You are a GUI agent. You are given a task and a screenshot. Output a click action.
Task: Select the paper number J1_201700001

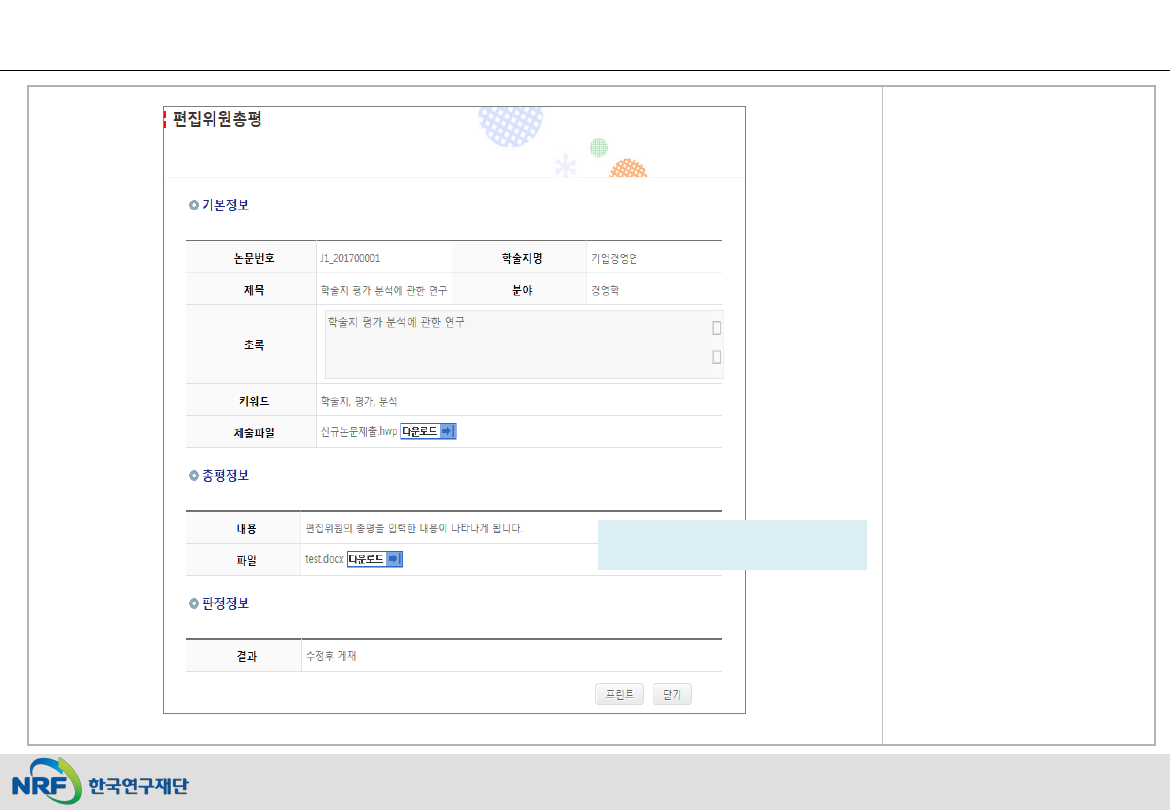pyautogui.click(x=350, y=258)
